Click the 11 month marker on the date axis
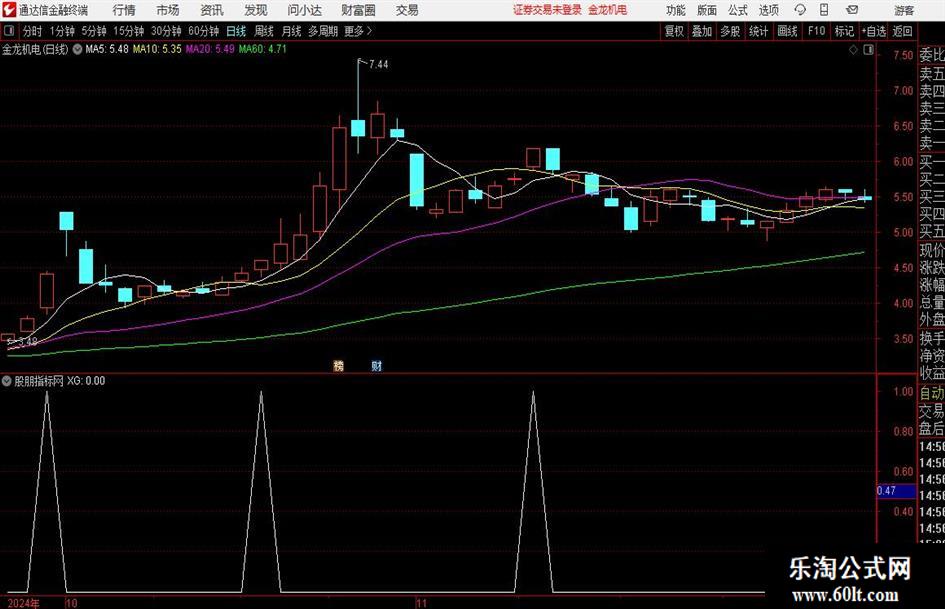Screen dimensions: 945x609 tap(422, 603)
